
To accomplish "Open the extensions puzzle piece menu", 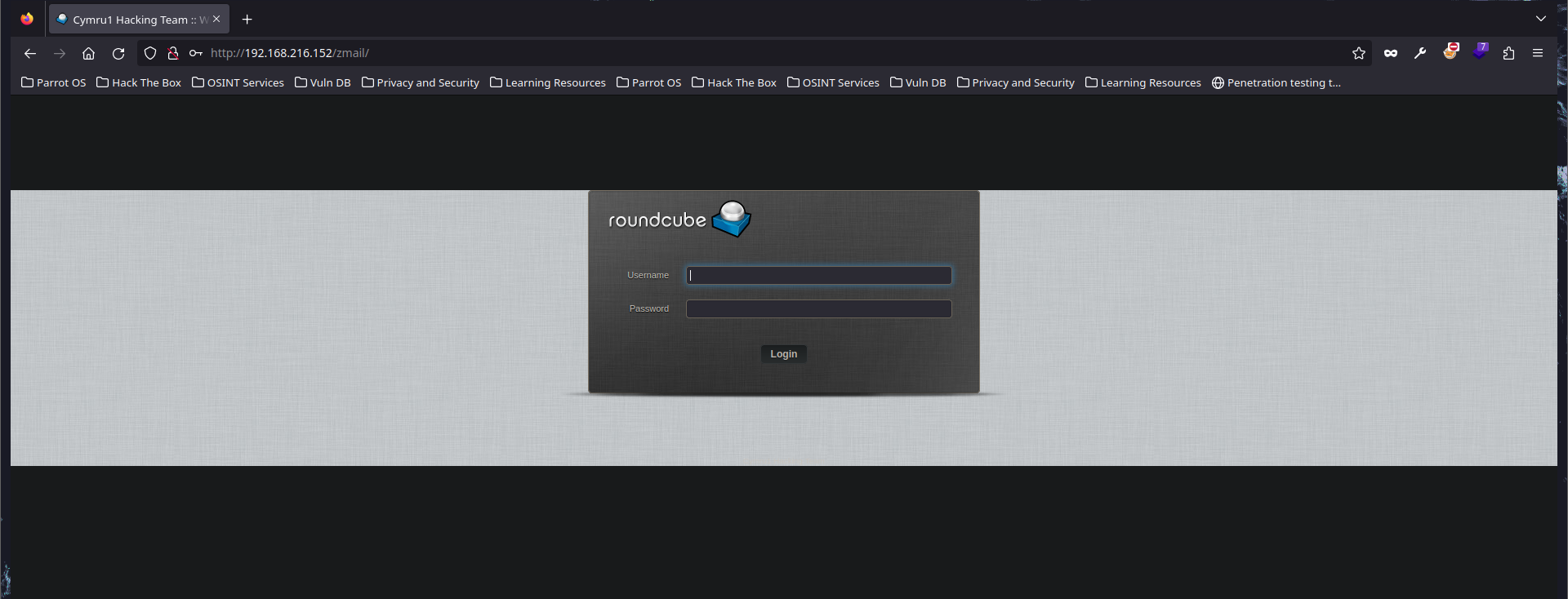I will 1508,53.
